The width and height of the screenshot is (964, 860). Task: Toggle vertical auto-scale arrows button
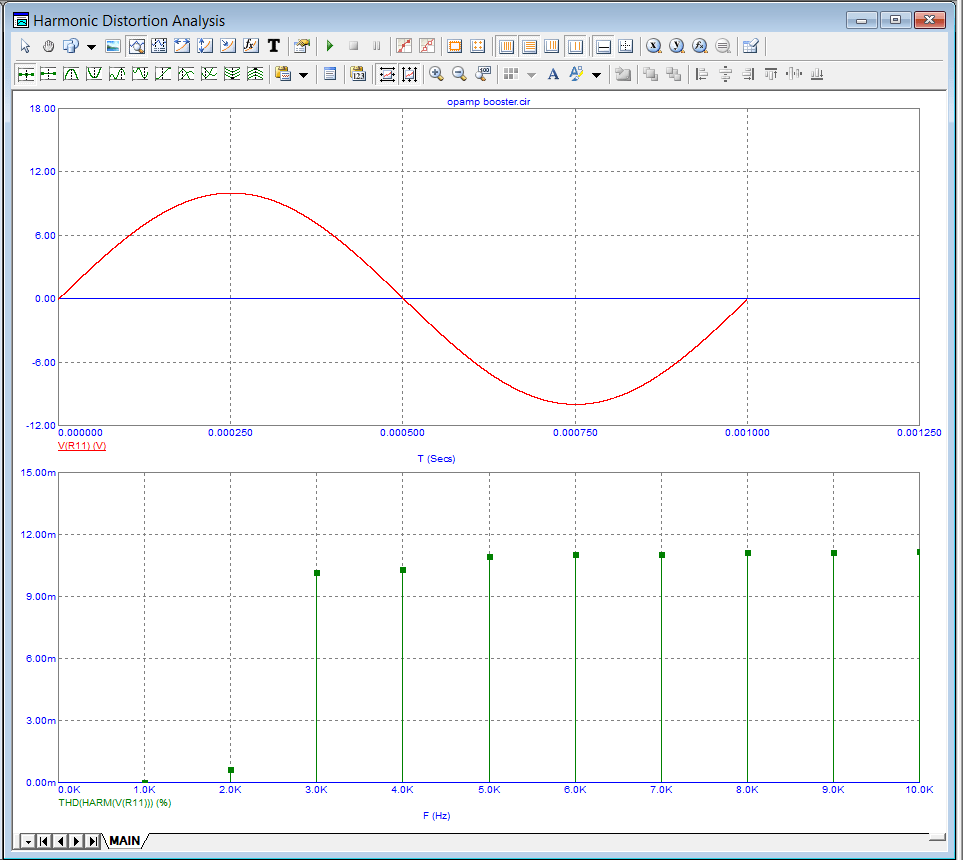tap(409, 74)
